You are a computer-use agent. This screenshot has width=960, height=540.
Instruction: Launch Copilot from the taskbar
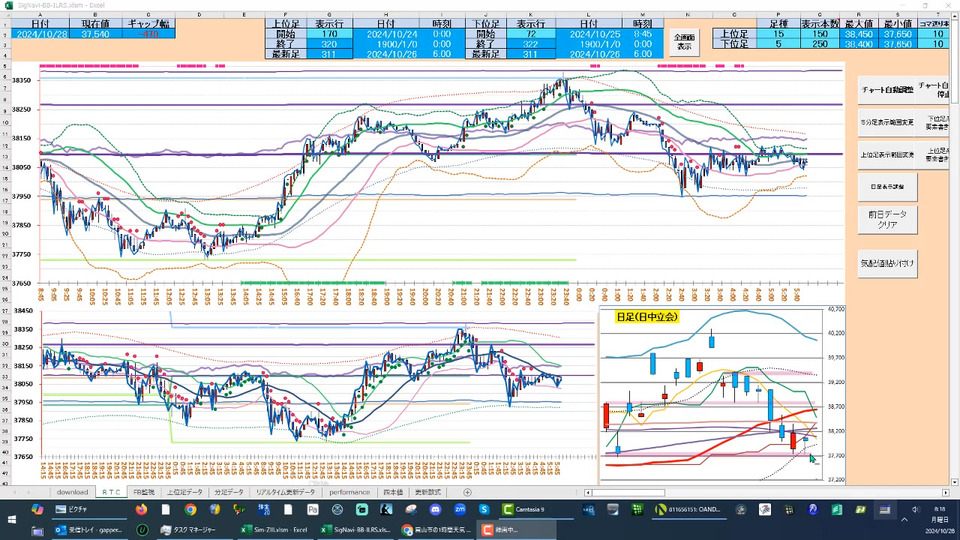tap(37, 509)
